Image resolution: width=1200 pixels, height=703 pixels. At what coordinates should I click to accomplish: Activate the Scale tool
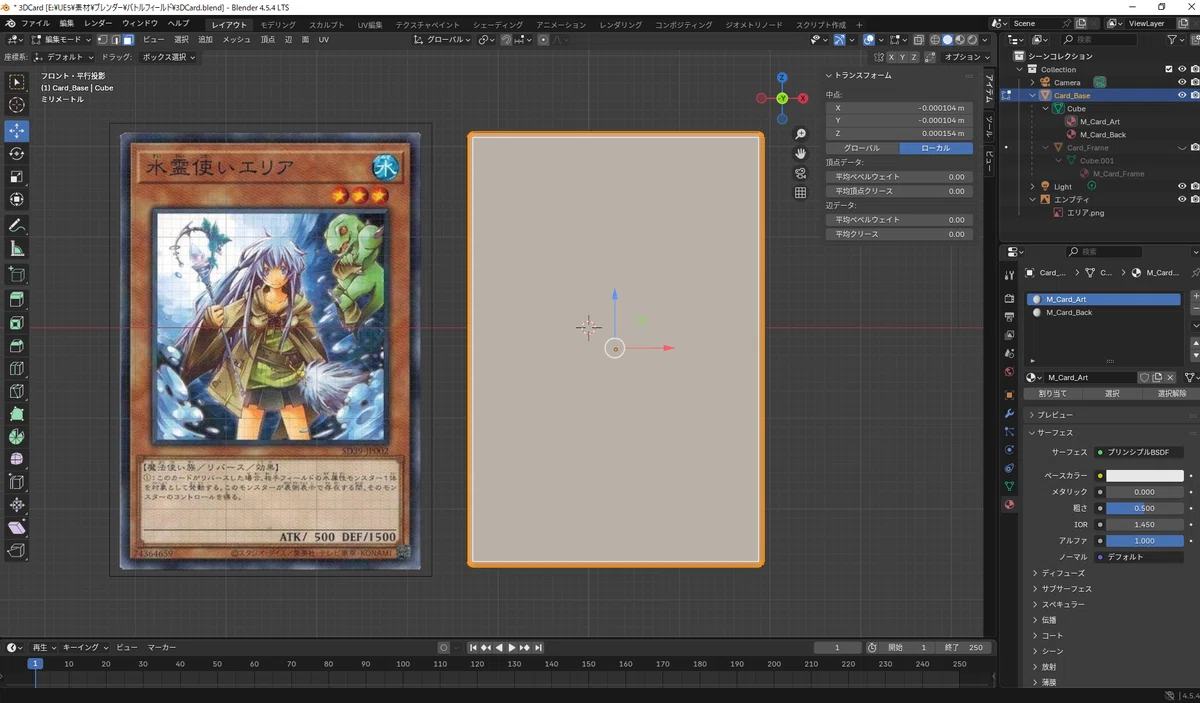[x=16, y=177]
